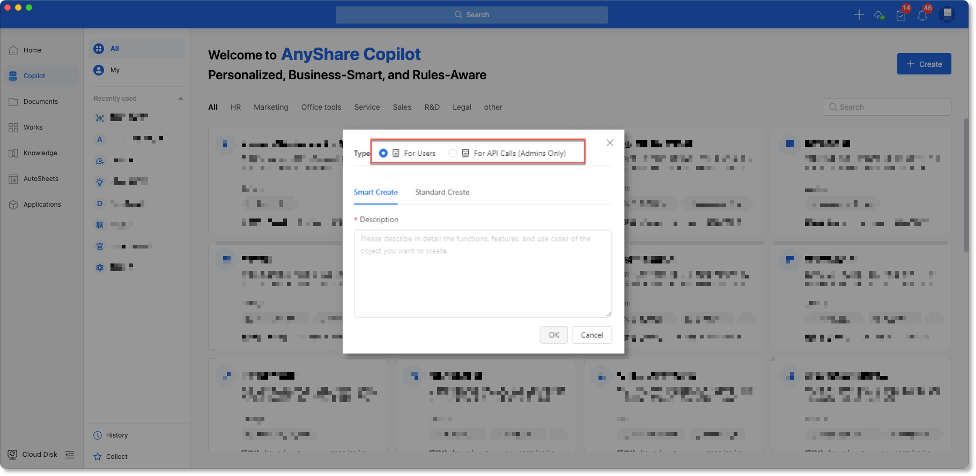The height and width of the screenshot is (476, 976).
Task: Toggle the menu icon beside Cloud Disk
Action: coord(70,454)
